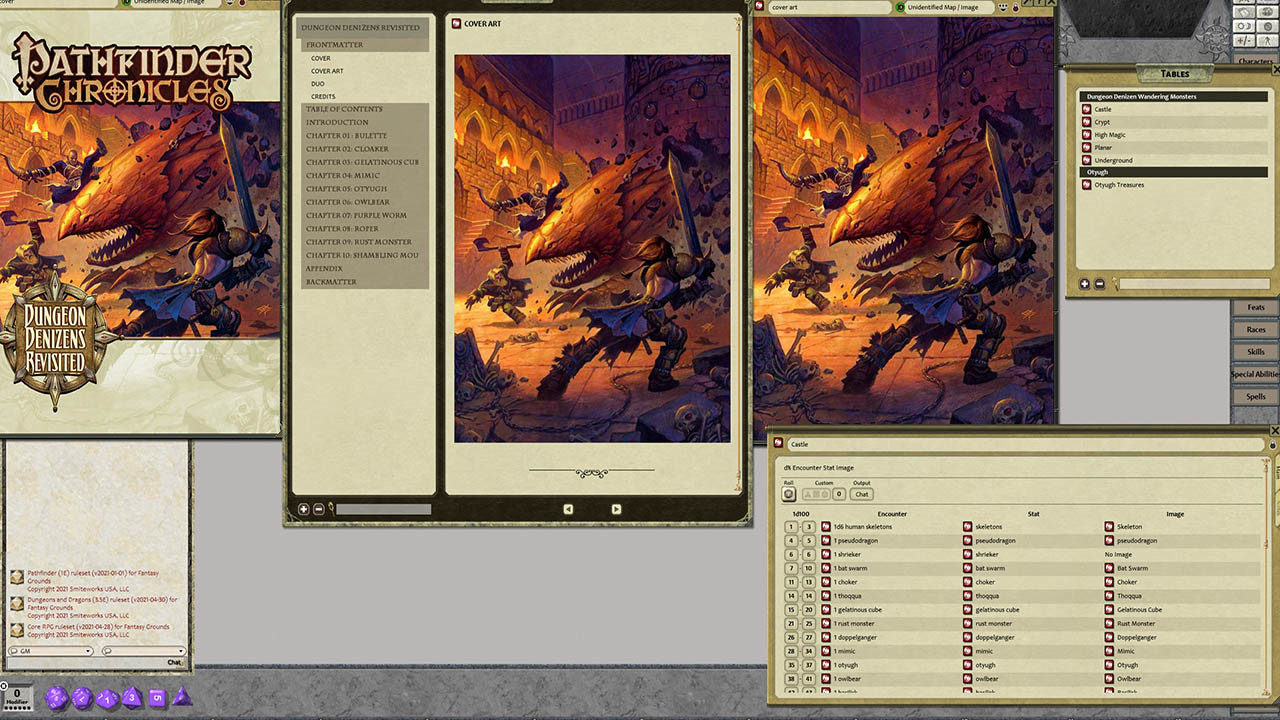1280x720 pixels.
Task: Click the zoom-out minus icon on Cover Art window
Action: coord(317,509)
